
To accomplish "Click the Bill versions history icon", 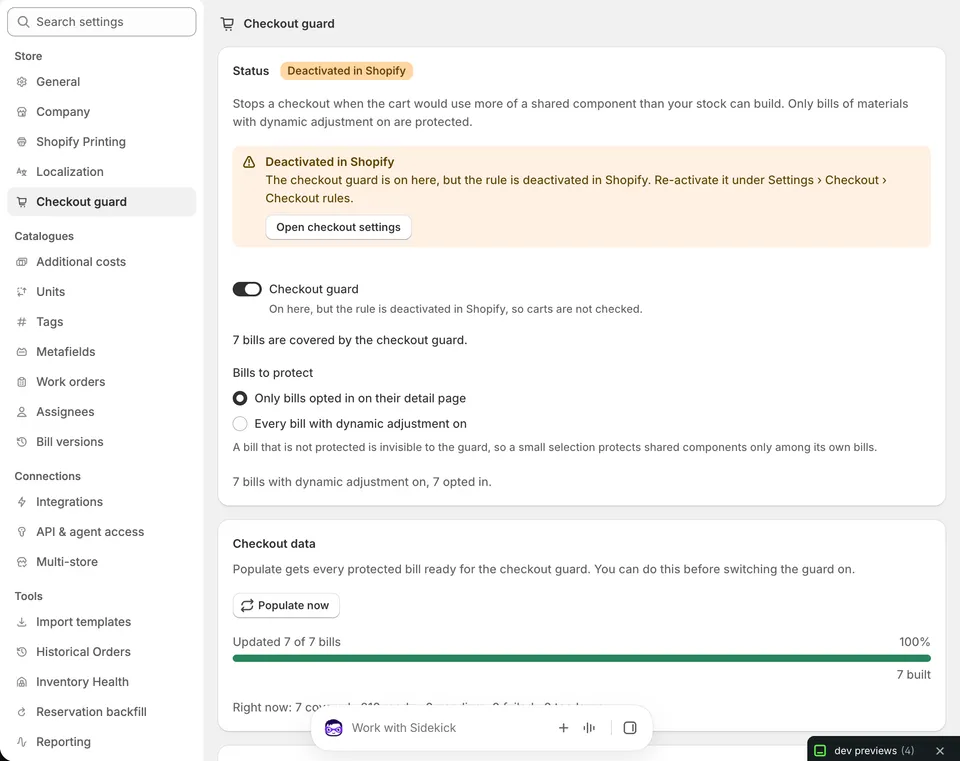I will pyautogui.click(x=22, y=441).
